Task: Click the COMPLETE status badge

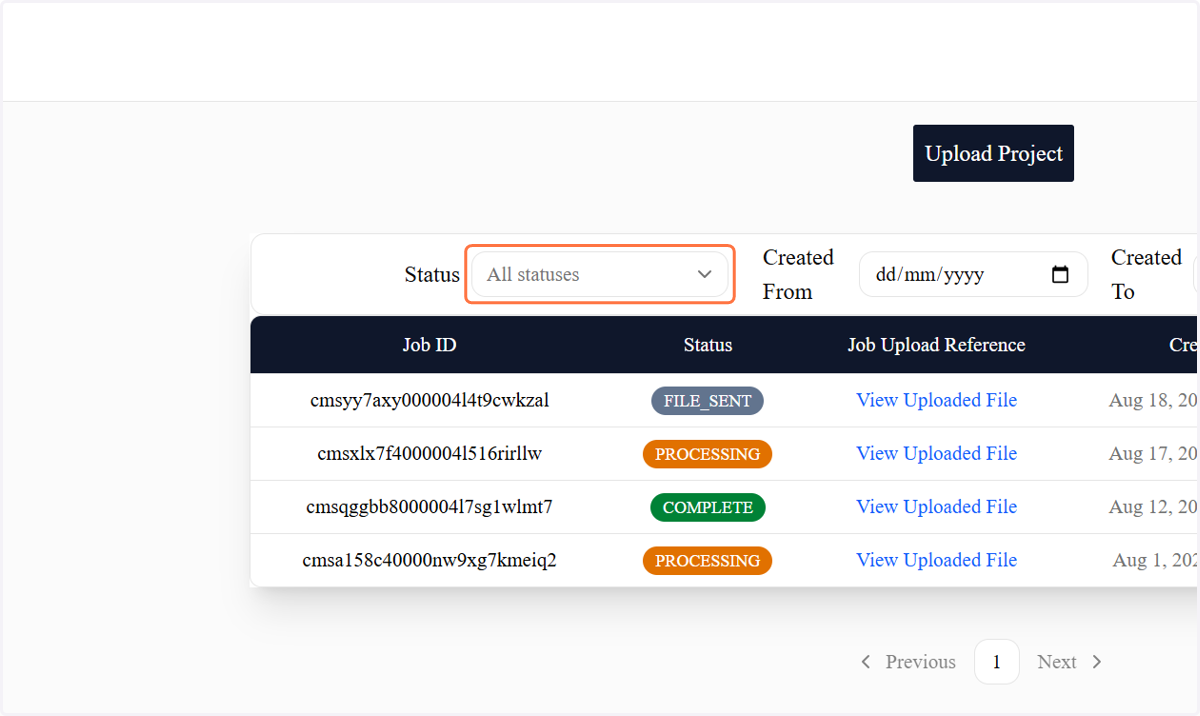Action: (707, 507)
